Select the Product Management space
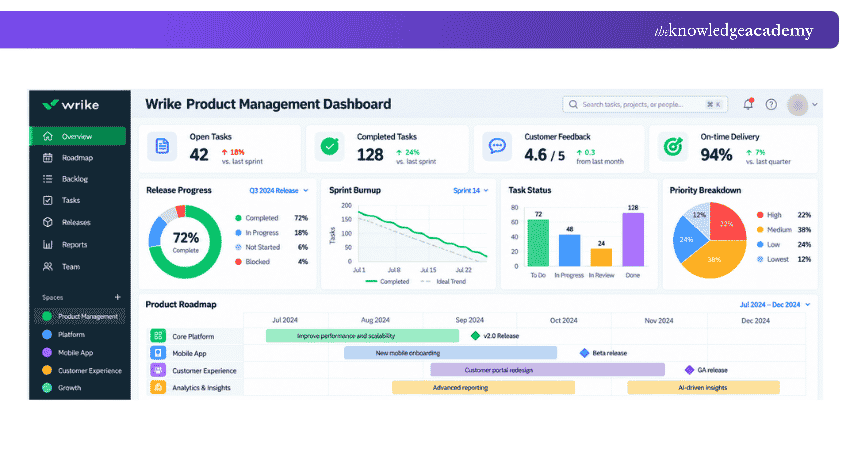 [80, 316]
